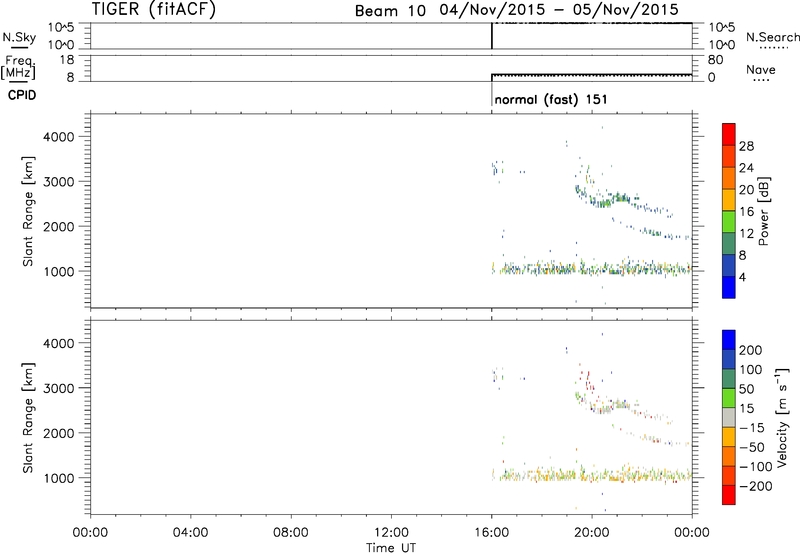Click the 08:00 time tick label
The width and height of the screenshot is (800, 554).
click(291, 533)
